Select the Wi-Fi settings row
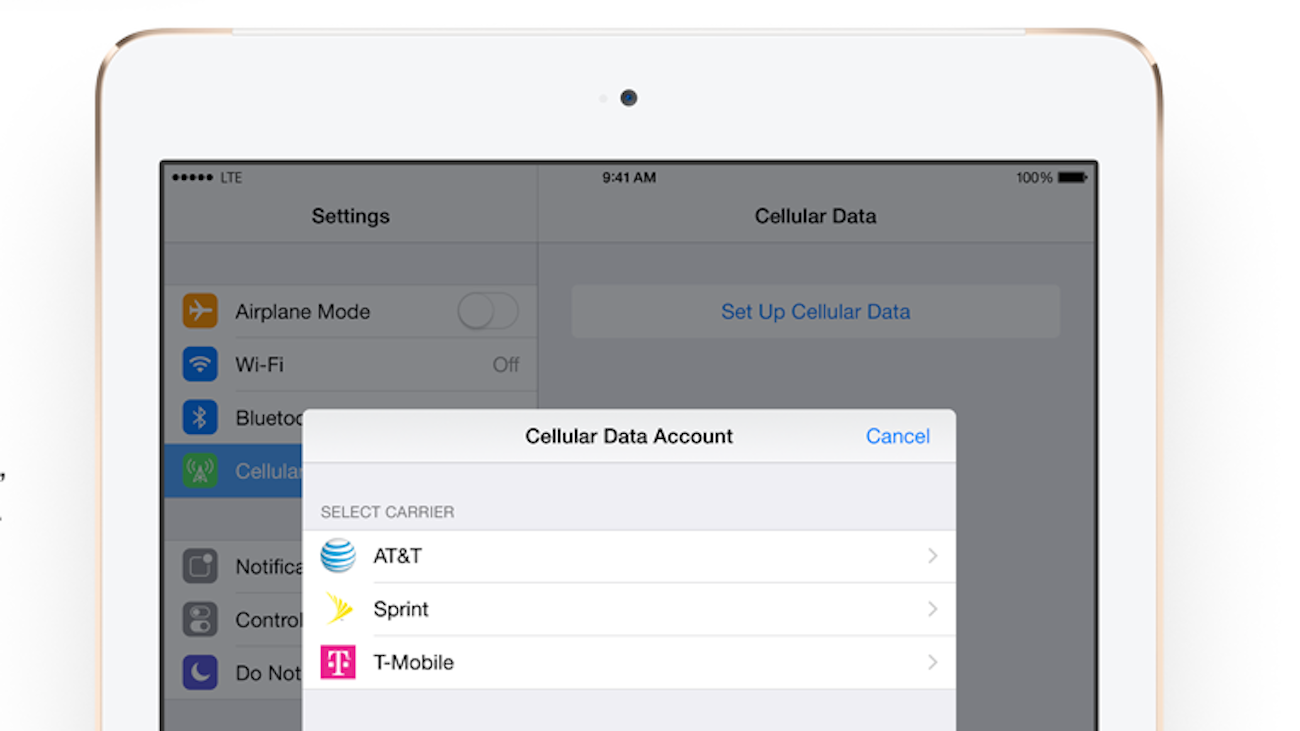This screenshot has width=1300, height=731. pyautogui.click(x=351, y=365)
